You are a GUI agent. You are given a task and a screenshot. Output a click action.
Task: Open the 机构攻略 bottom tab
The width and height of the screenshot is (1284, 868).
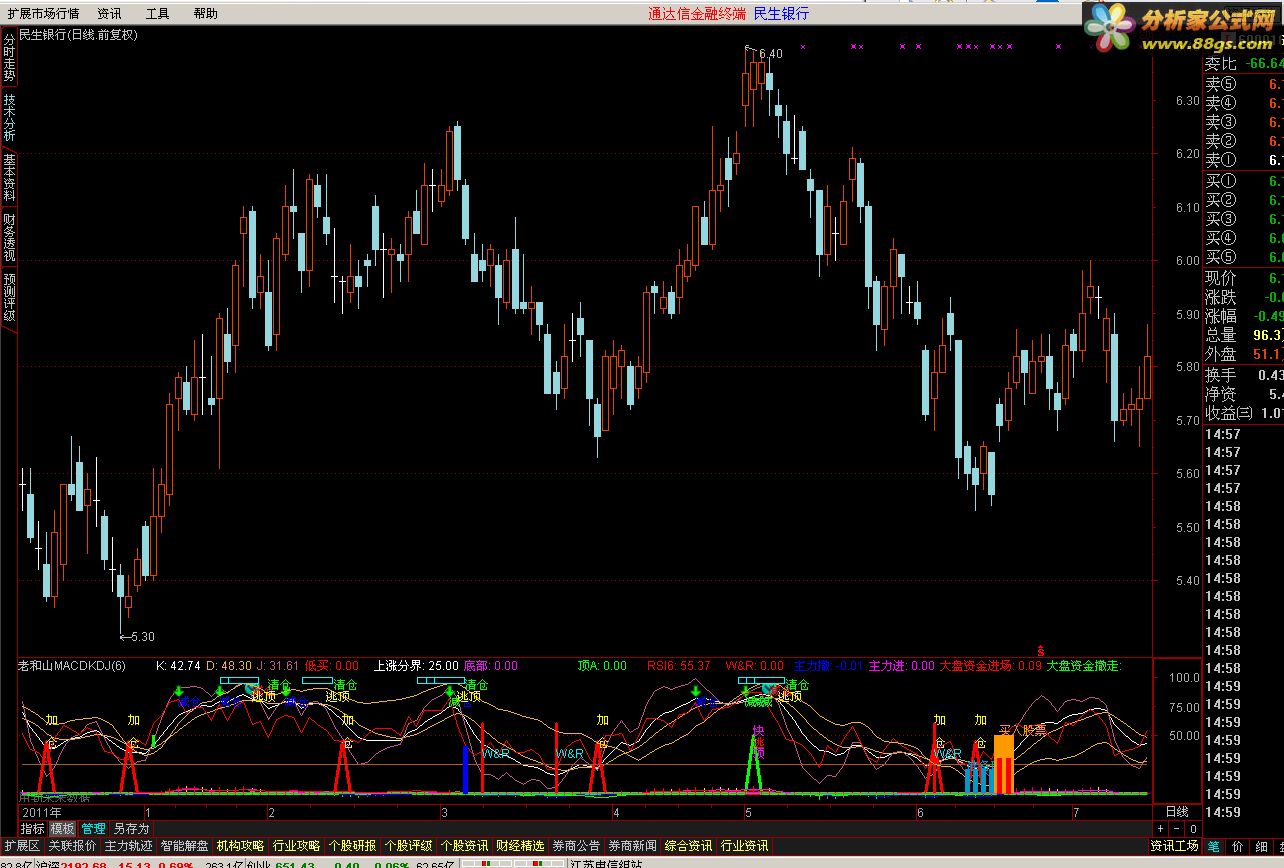tap(240, 846)
